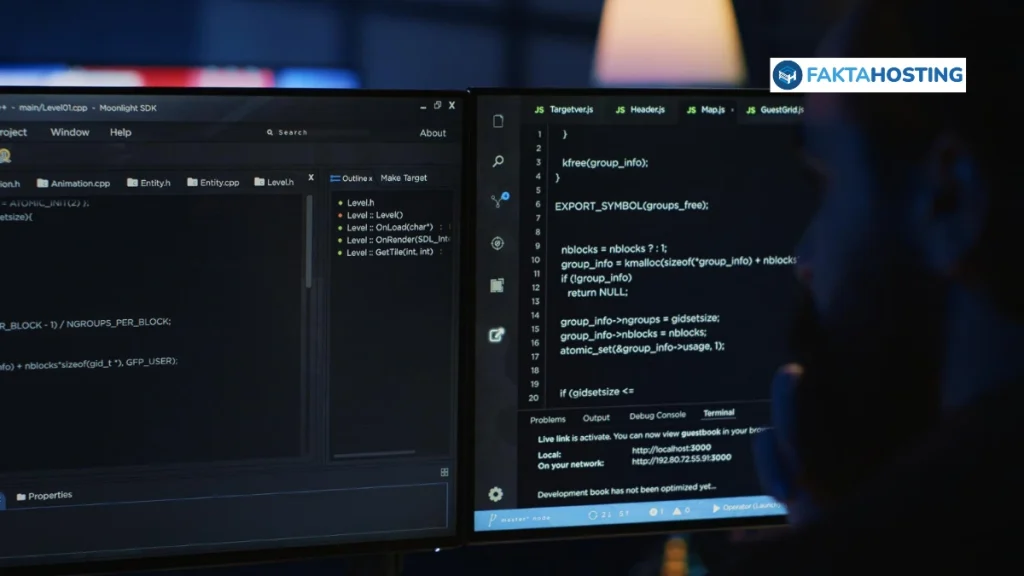Click the share/export icon in sidebar

point(496,335)
